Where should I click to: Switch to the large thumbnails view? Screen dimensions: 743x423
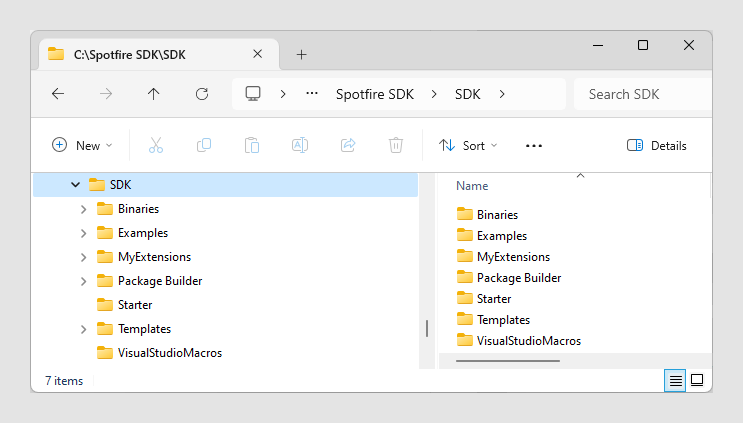(x=697, y=380)
